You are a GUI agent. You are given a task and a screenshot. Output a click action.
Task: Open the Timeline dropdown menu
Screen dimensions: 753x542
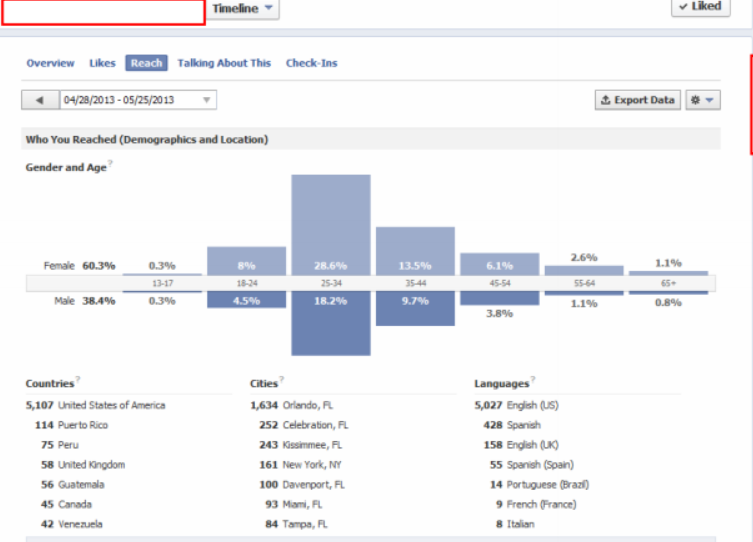pyautogui.click(x=243, y=9)
